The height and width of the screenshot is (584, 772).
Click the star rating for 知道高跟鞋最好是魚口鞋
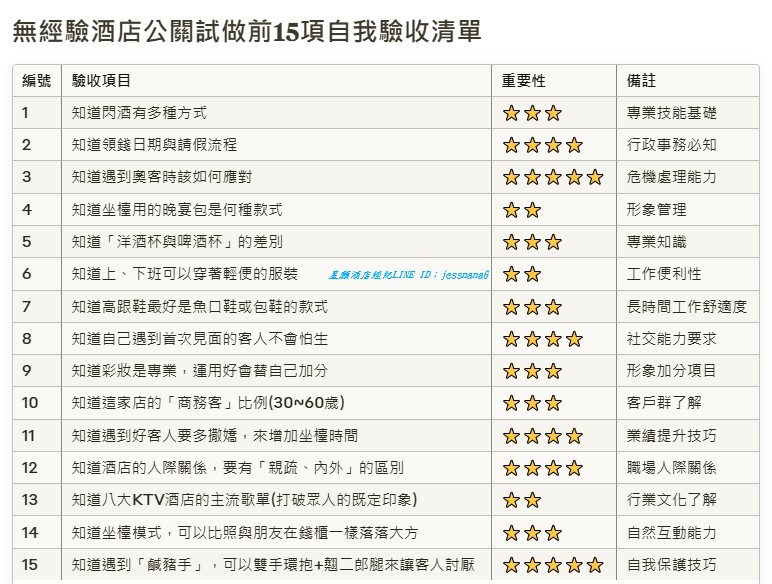click(x=531, y=307)
